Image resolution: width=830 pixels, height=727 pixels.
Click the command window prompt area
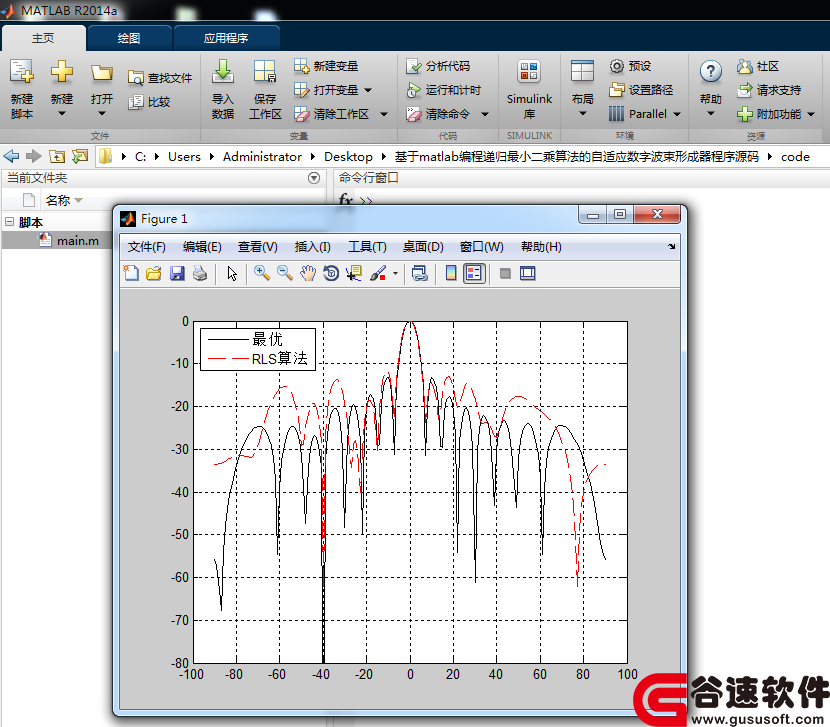tap(366, 201)
